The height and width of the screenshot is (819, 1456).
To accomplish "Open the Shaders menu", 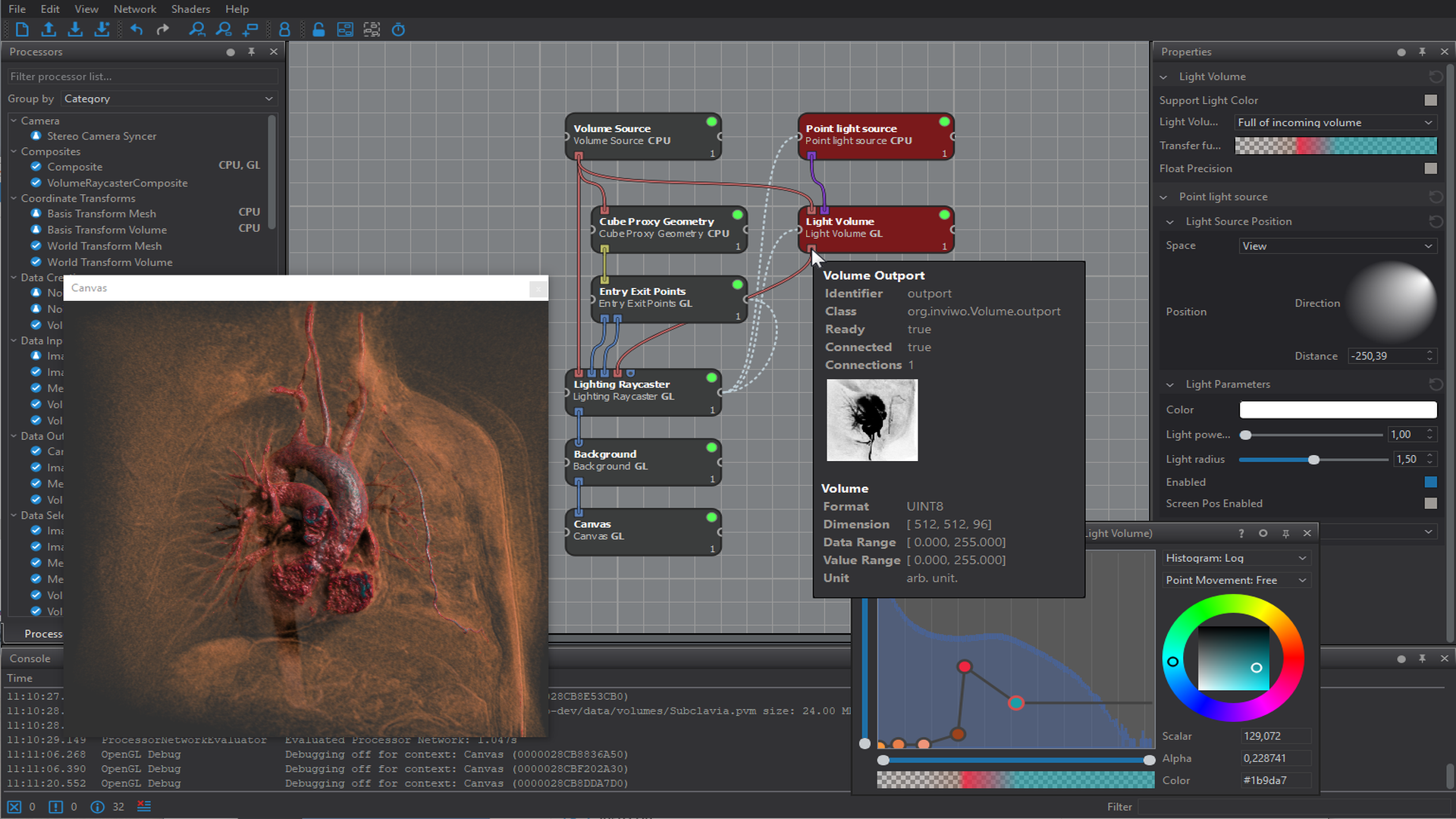I will click(190, 9).
